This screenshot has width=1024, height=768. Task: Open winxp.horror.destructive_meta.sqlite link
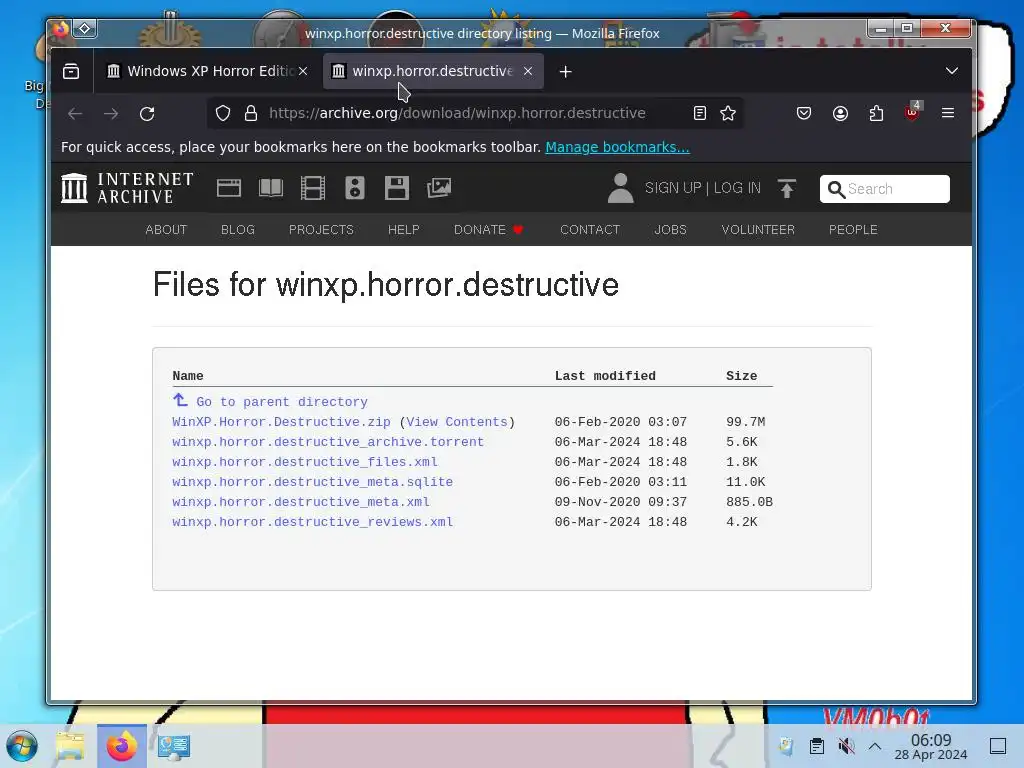pyautogui.click(x=313, y=482)
